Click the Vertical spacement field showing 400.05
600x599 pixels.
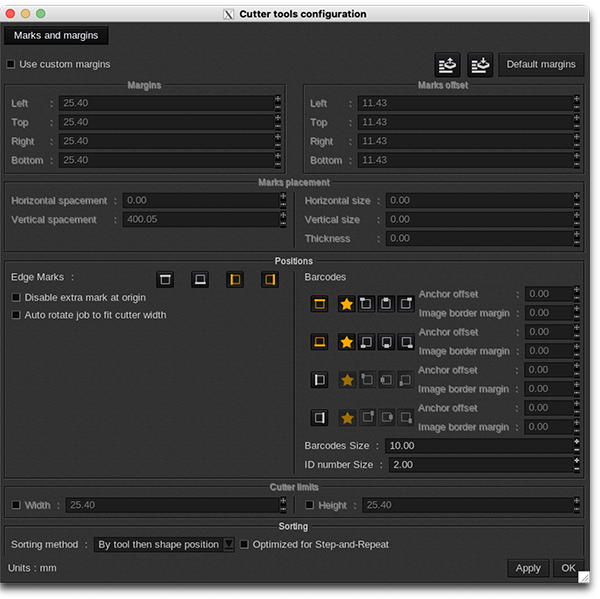click(201, 220)
